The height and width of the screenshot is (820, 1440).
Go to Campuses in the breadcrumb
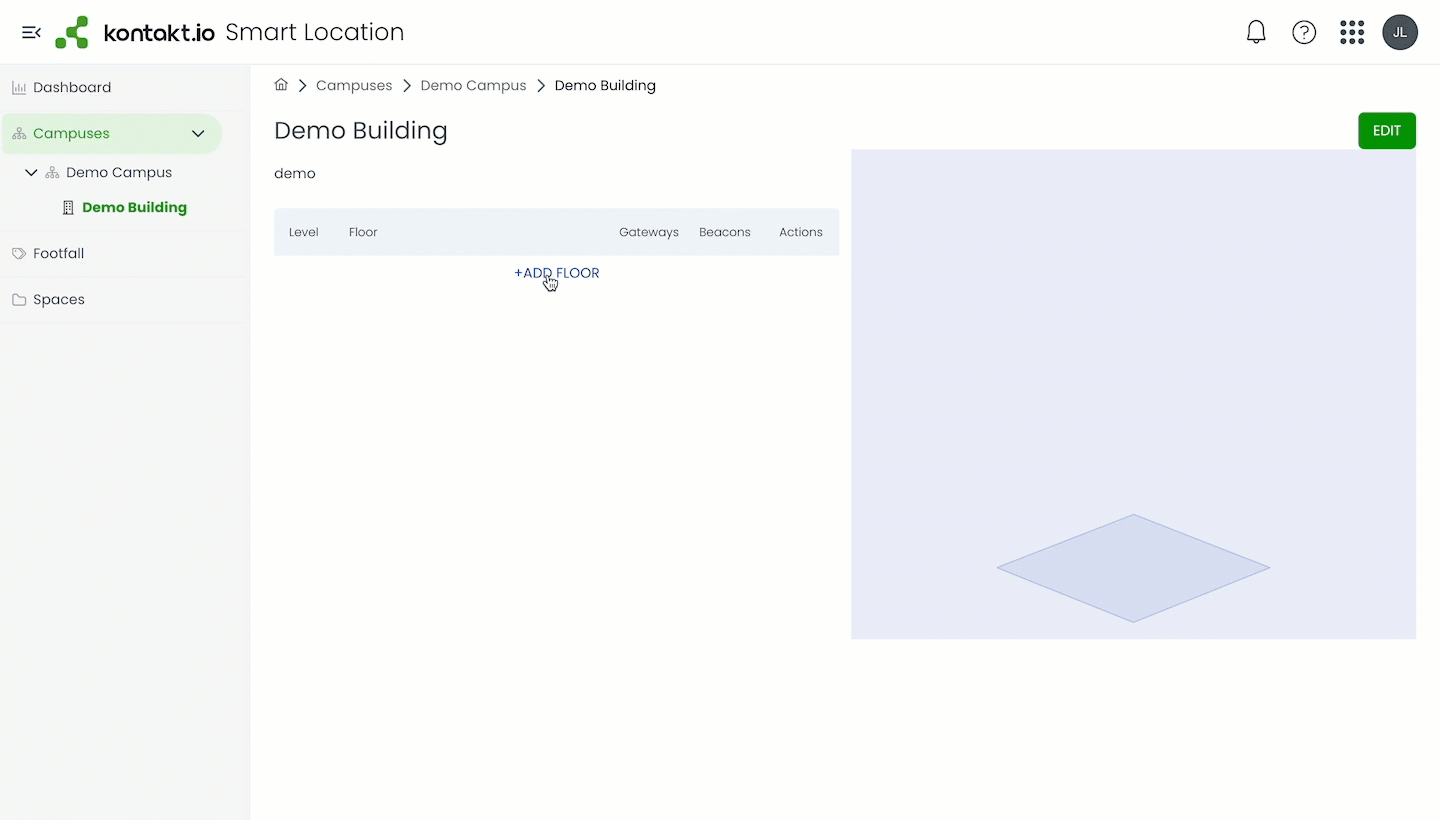click(354, 85)
